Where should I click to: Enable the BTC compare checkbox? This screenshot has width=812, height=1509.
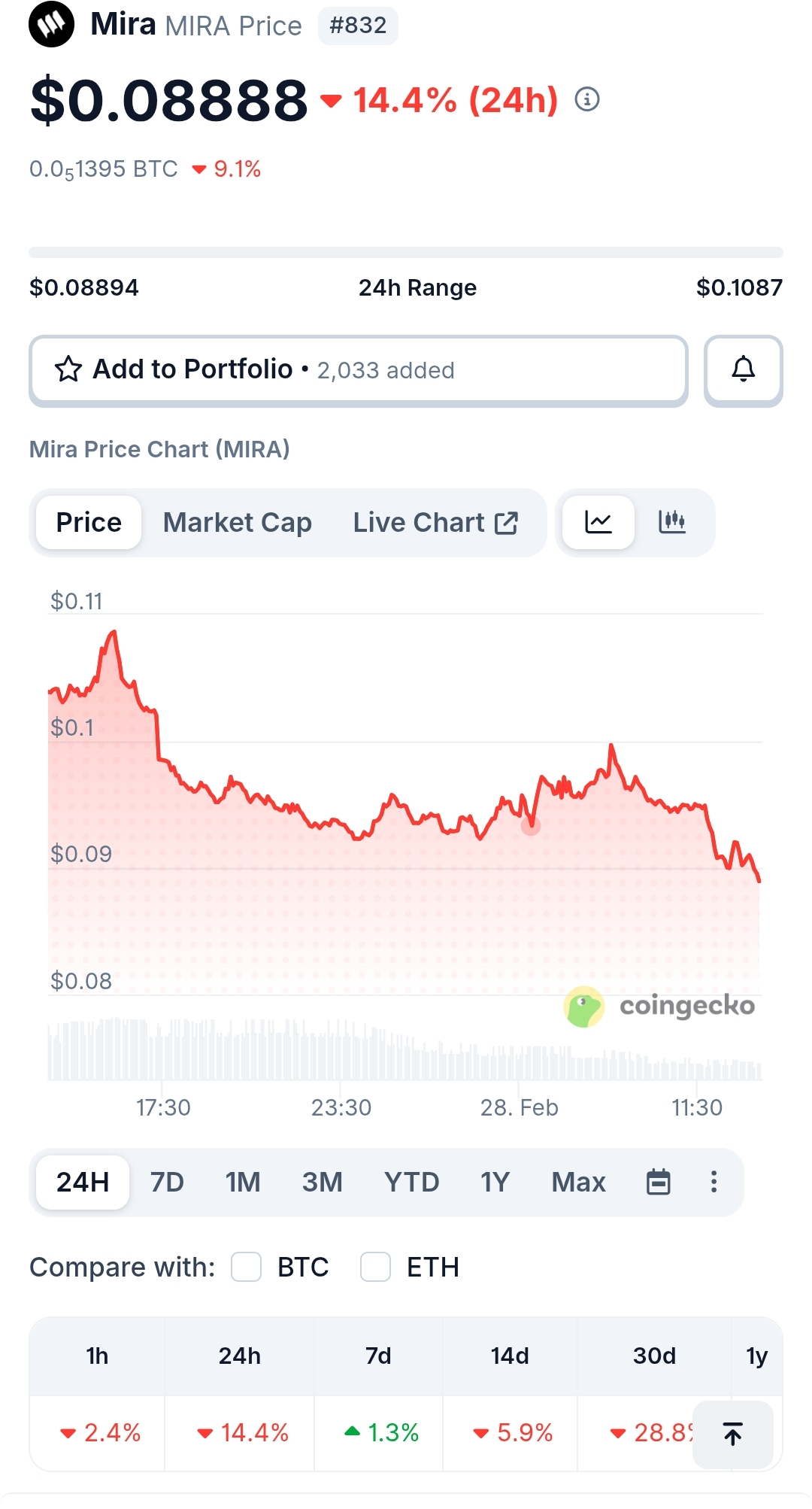(x=246, y=1267)
